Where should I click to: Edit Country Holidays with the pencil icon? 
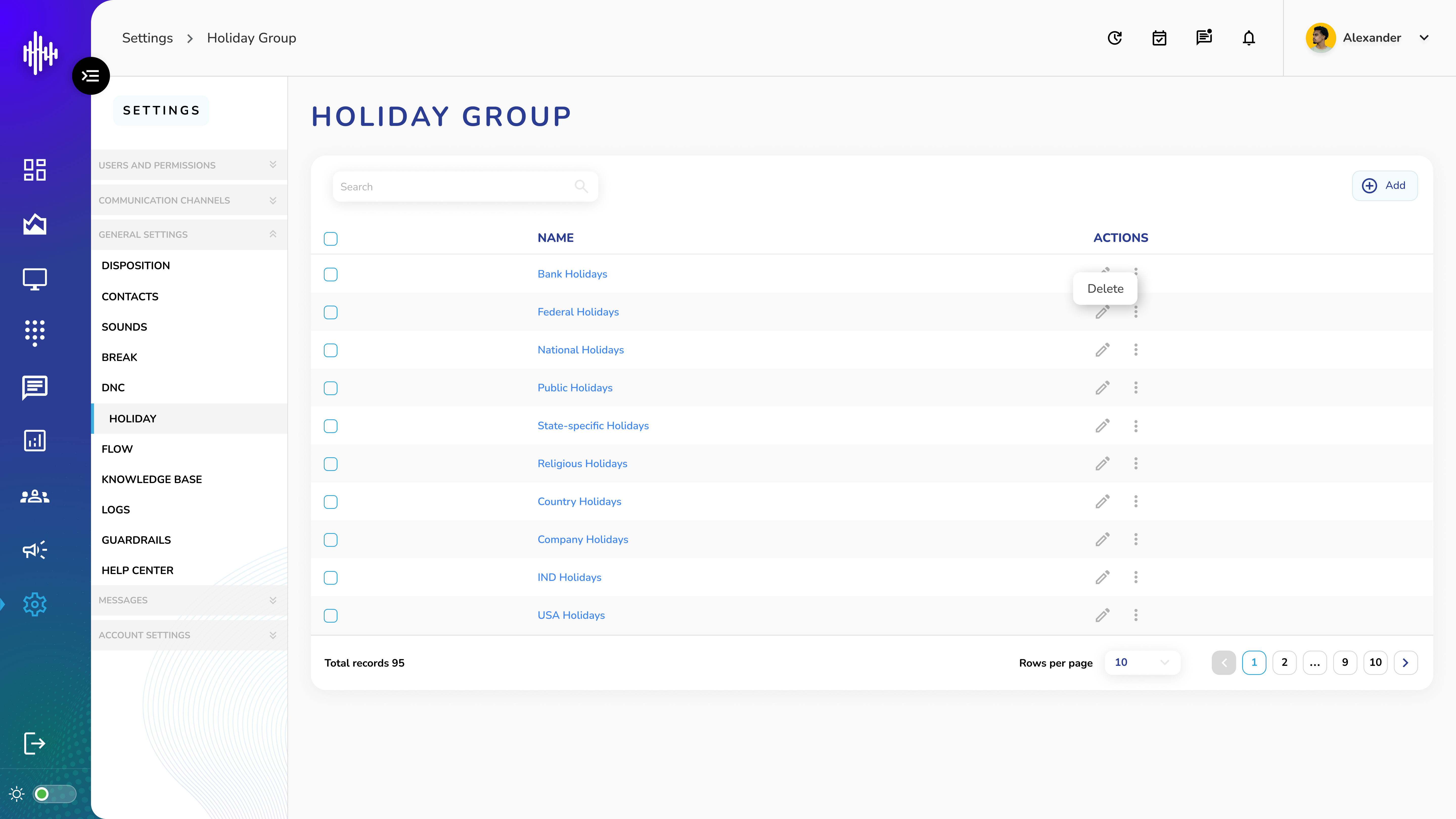[x=1102, y=501]
